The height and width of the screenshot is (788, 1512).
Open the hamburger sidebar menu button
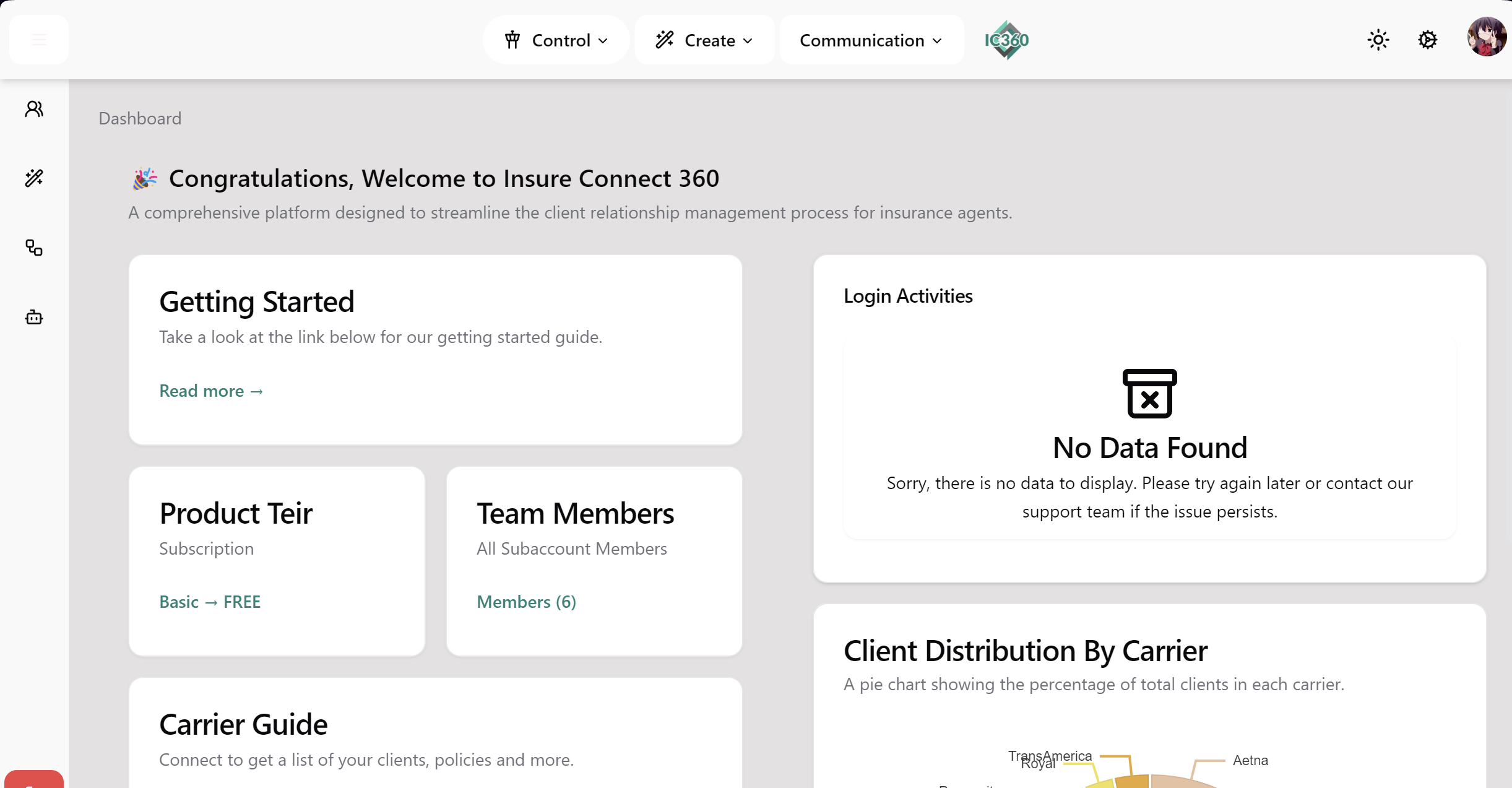pyautogui.click(x=39, y=40)
